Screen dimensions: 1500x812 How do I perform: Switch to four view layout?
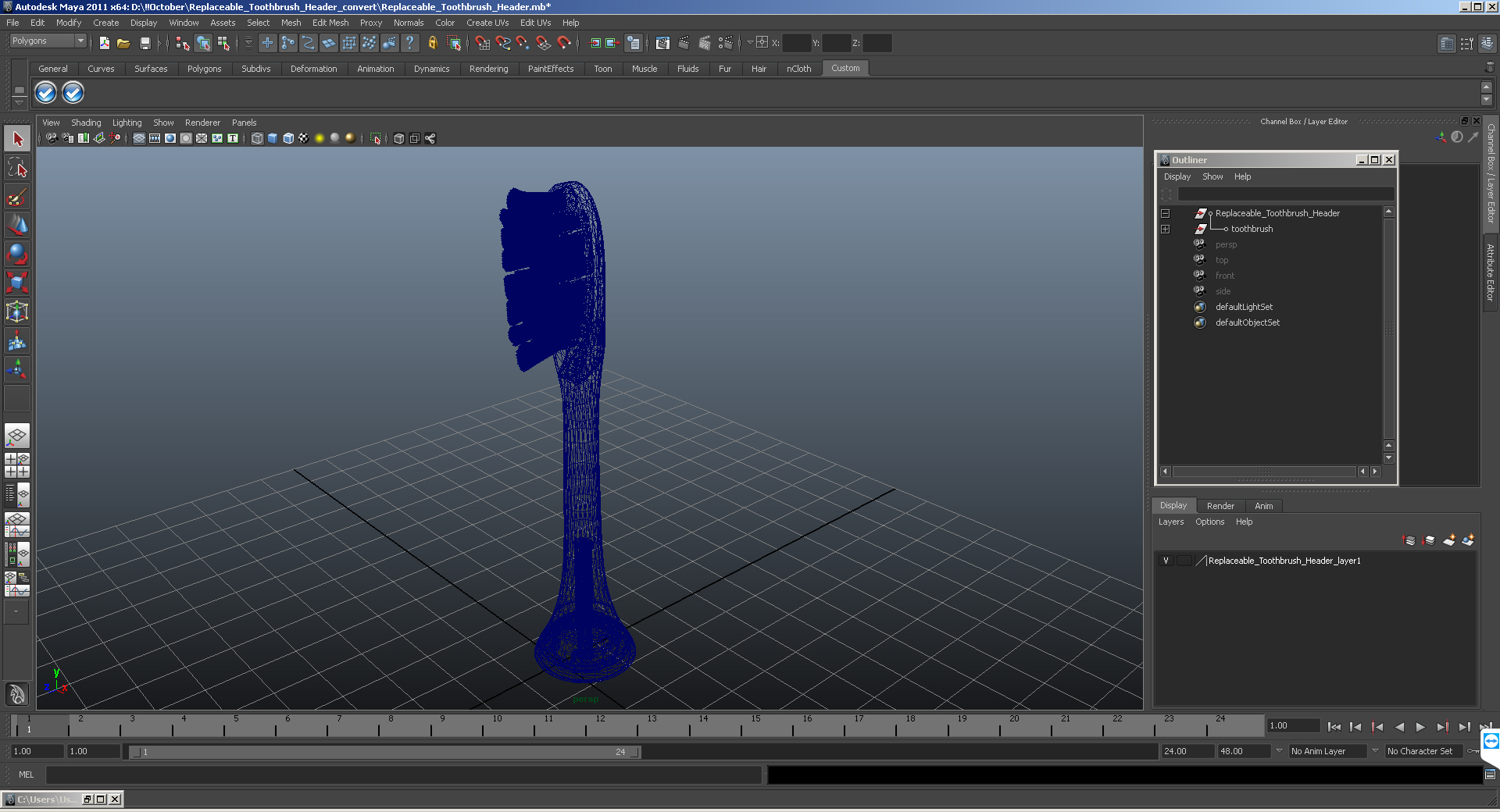[x=17, y=465]
